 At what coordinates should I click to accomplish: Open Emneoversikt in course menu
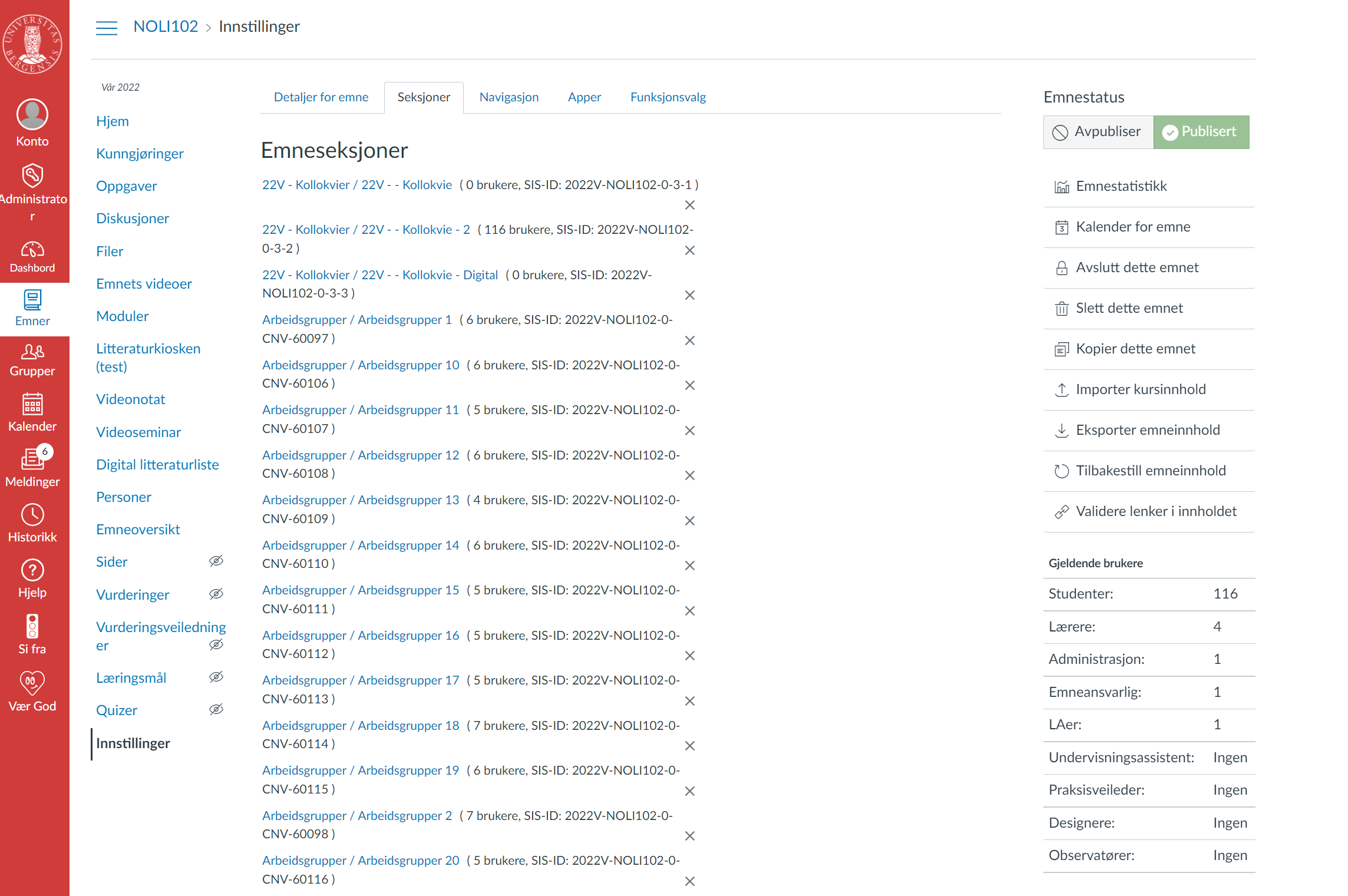pos(138,530)
